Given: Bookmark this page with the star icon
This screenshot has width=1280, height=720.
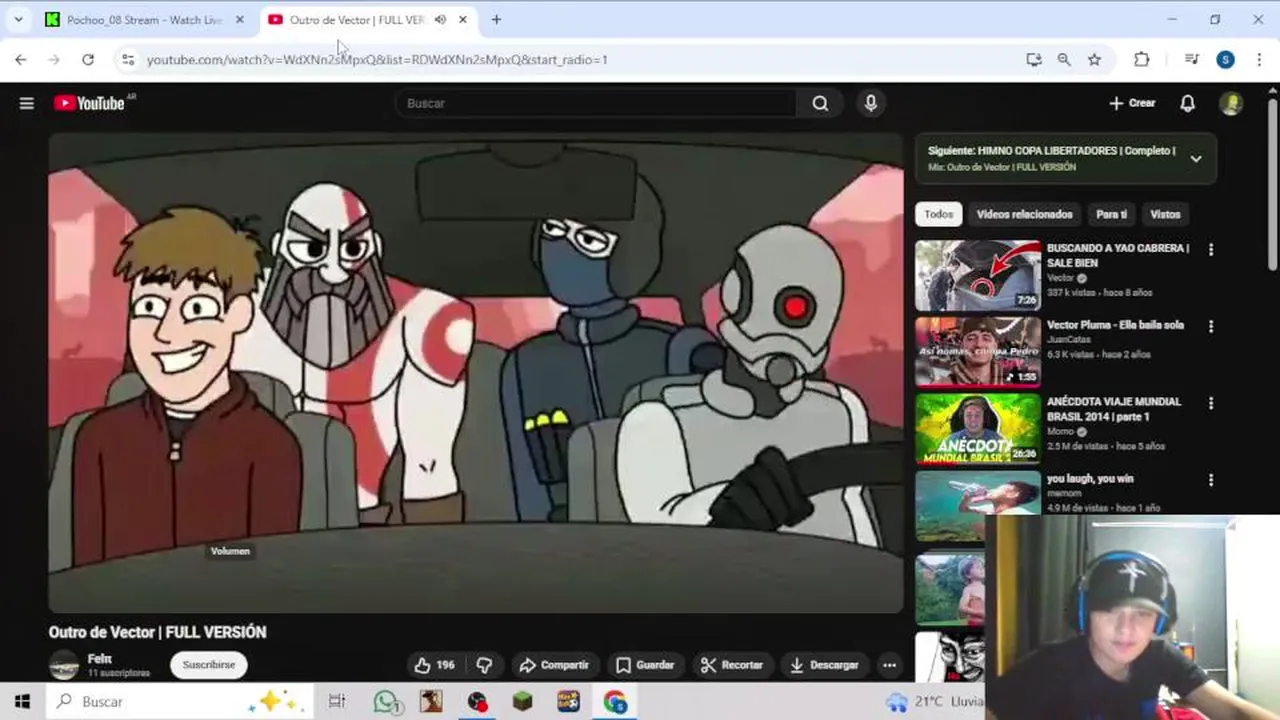Looking at the screenshot, I should (x=1094, y=60).
